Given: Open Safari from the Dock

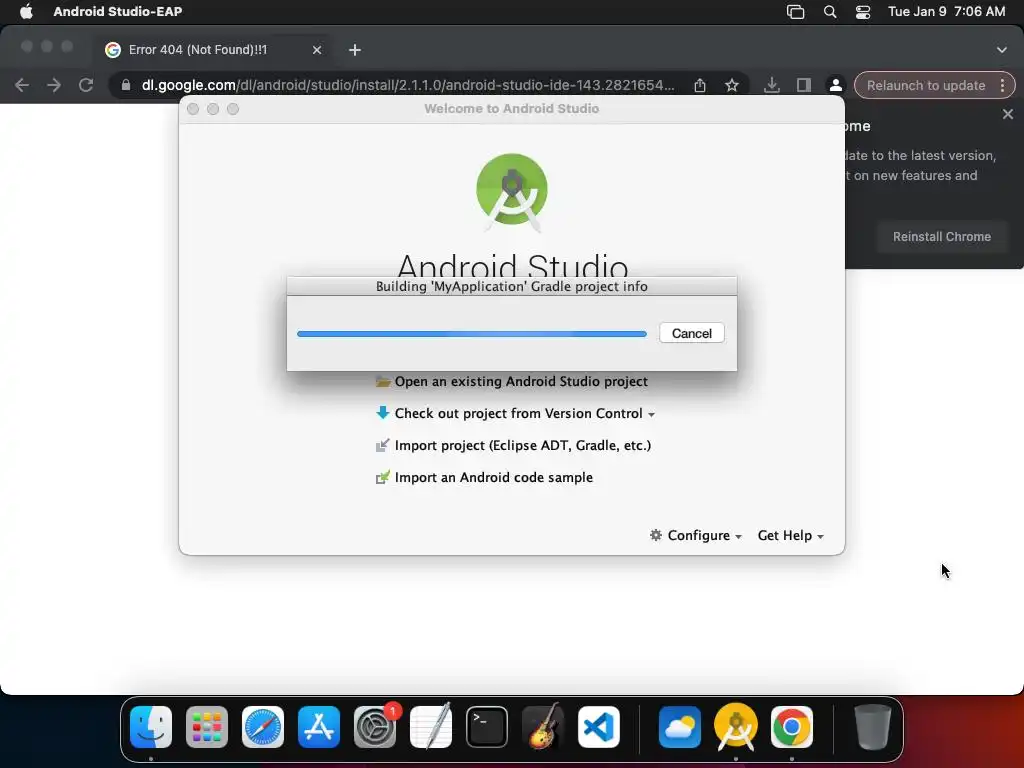Looking at the screenshot, I should click(263, 727).
